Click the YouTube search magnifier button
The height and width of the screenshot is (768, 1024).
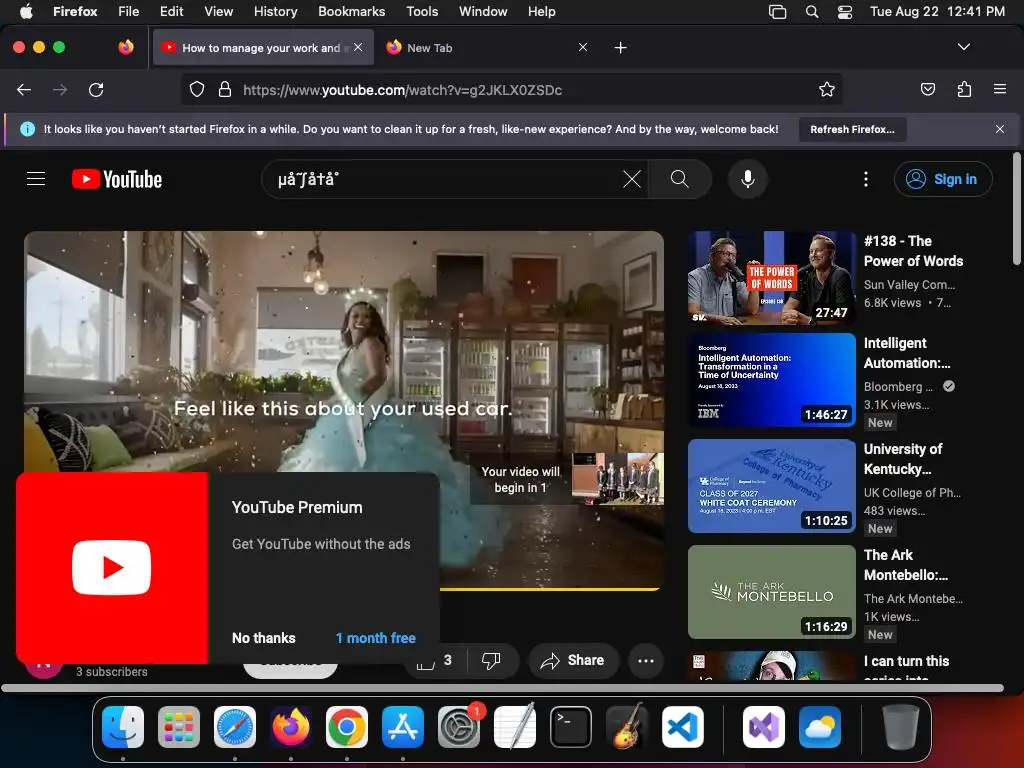click(679, 179)
